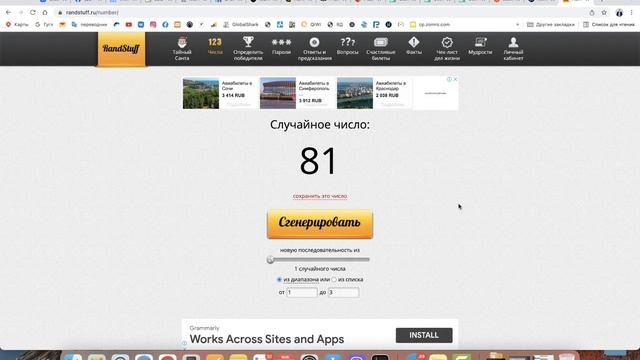Viewport: 640px width, 360px height.
Task: Open Ответы и предсказания section
Action: [x=314, y=49]
